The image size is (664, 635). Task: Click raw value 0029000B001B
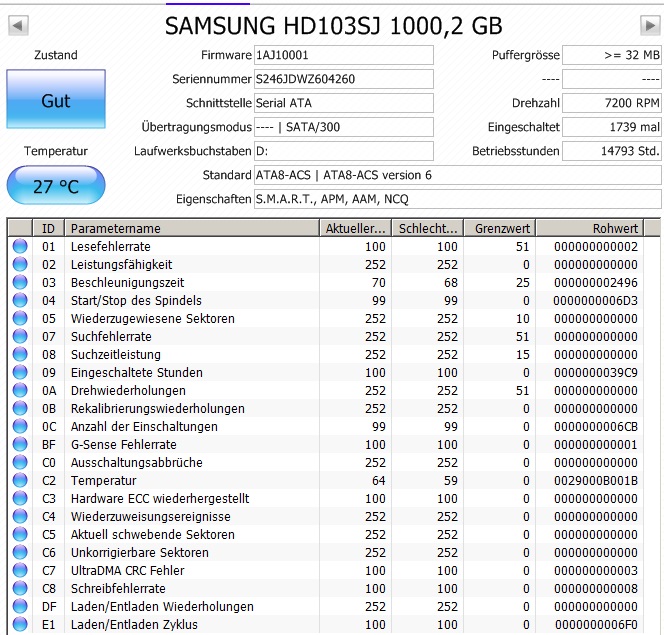click(x=595, y=480)
